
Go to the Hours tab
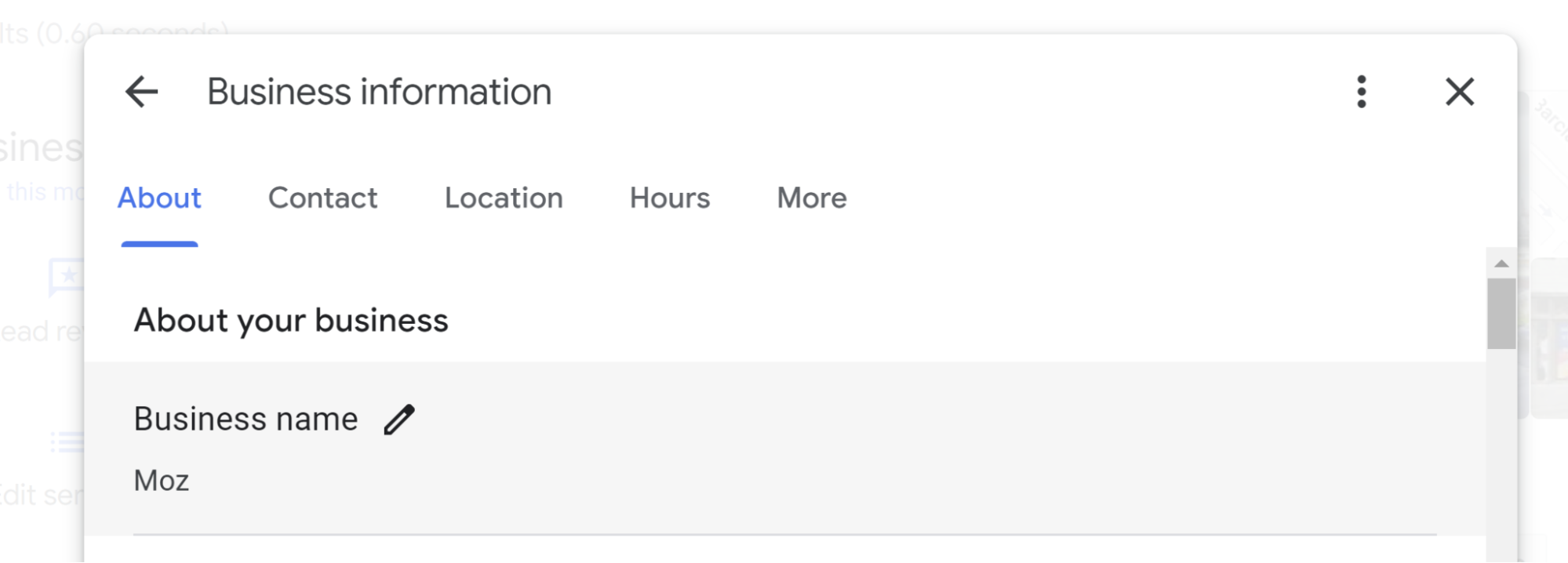(x=670, y=198)
